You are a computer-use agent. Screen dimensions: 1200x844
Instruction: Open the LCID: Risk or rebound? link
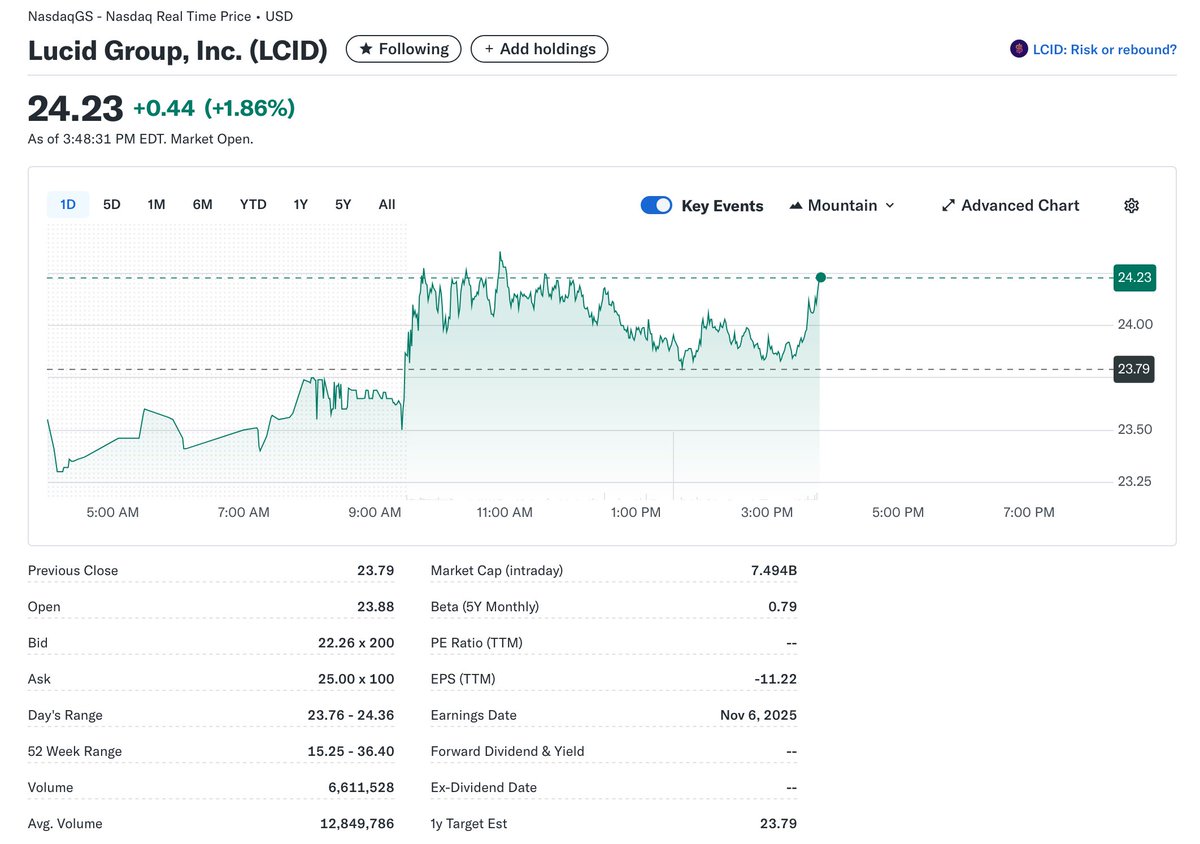pos(1105,49)
